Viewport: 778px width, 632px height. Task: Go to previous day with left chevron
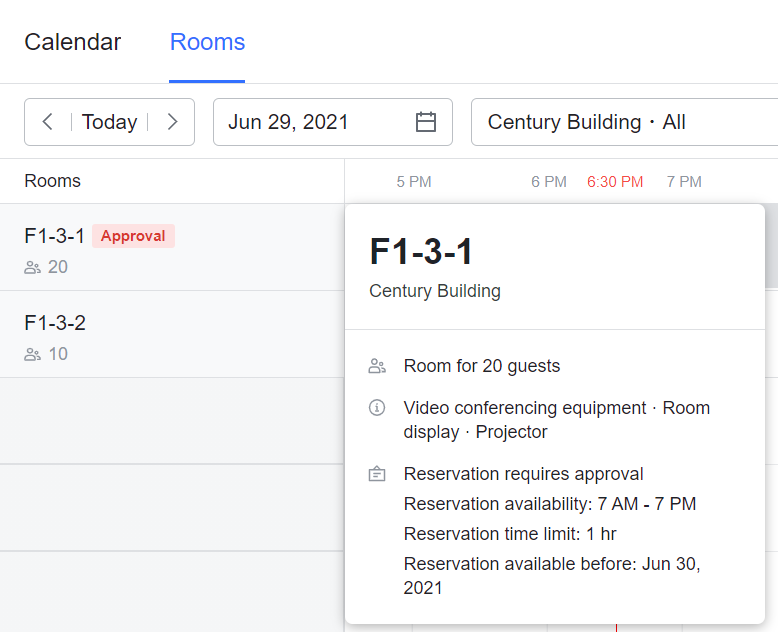(x=48, y=122)
